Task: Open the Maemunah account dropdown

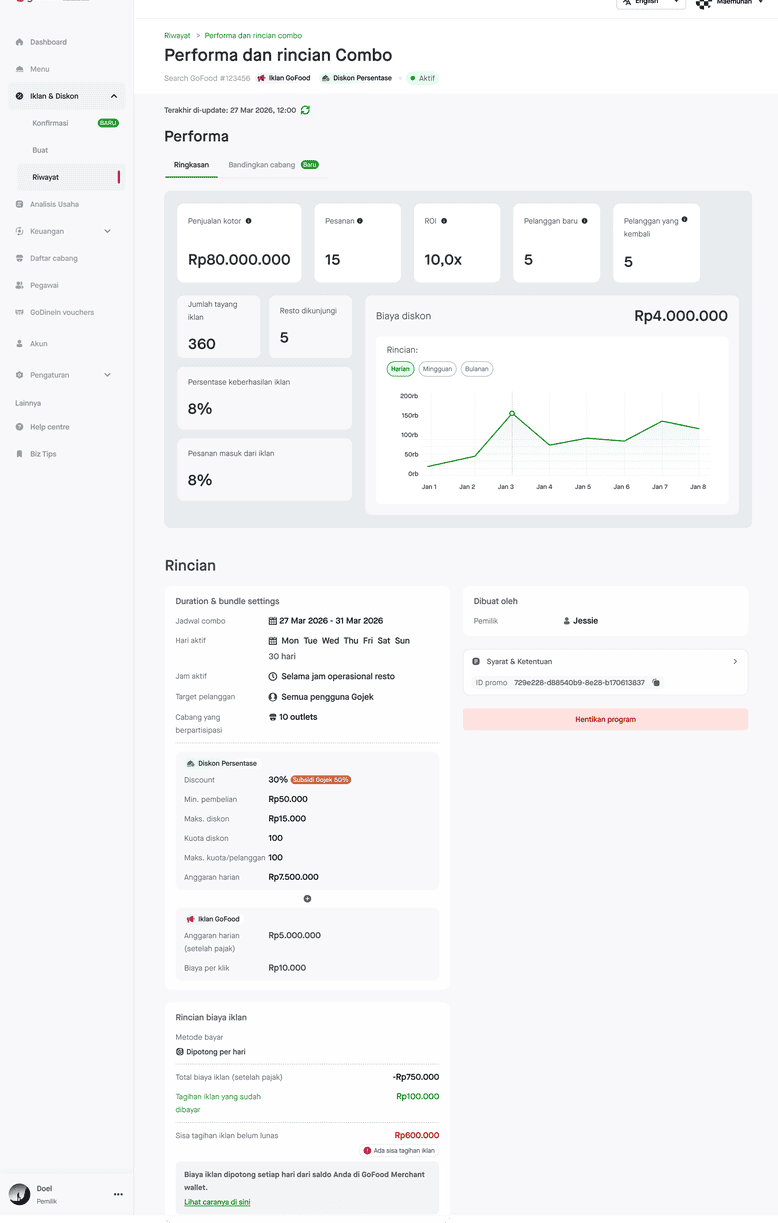Action: click(x=730, y=3)
